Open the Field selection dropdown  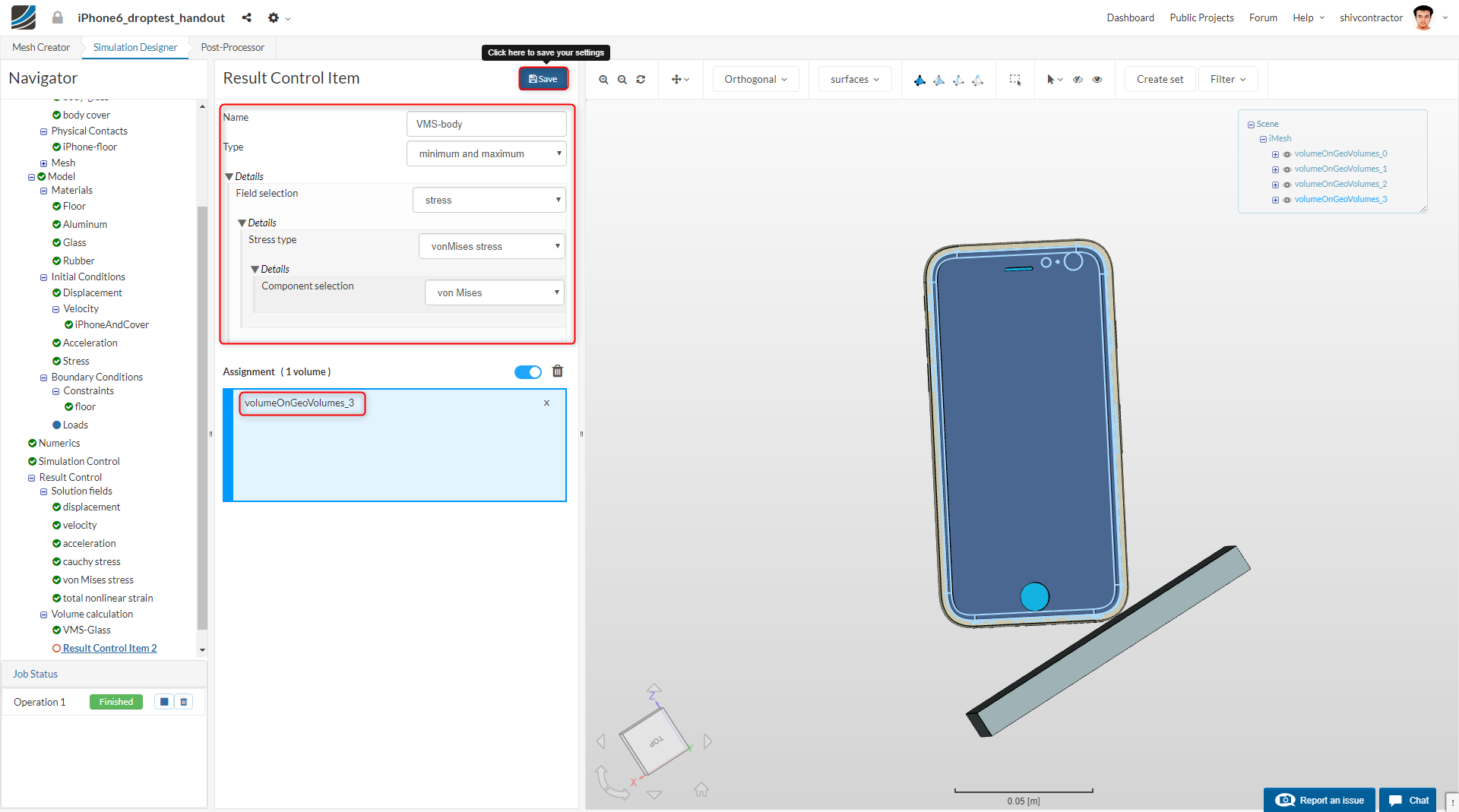[489, 200]
